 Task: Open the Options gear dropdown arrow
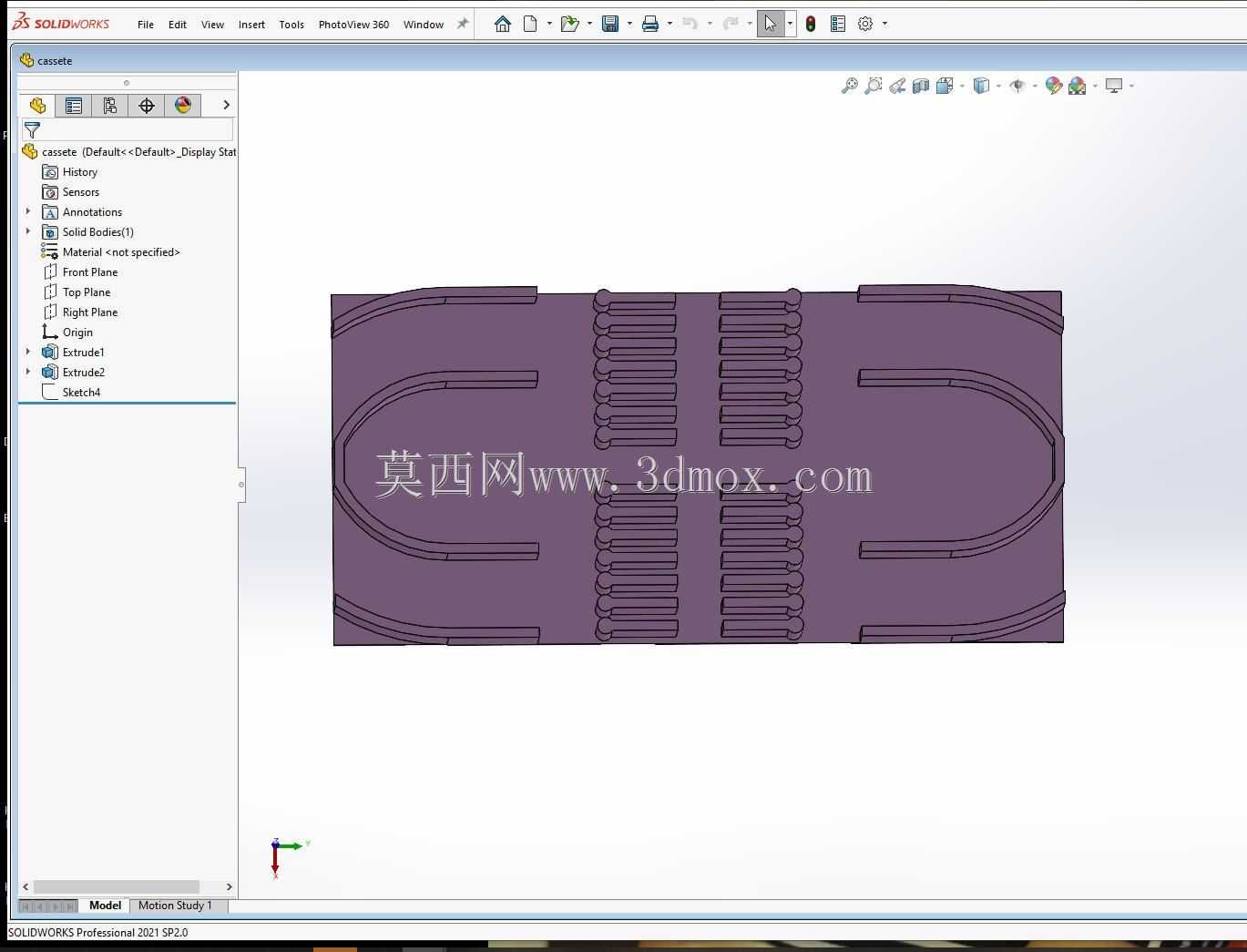884,24
